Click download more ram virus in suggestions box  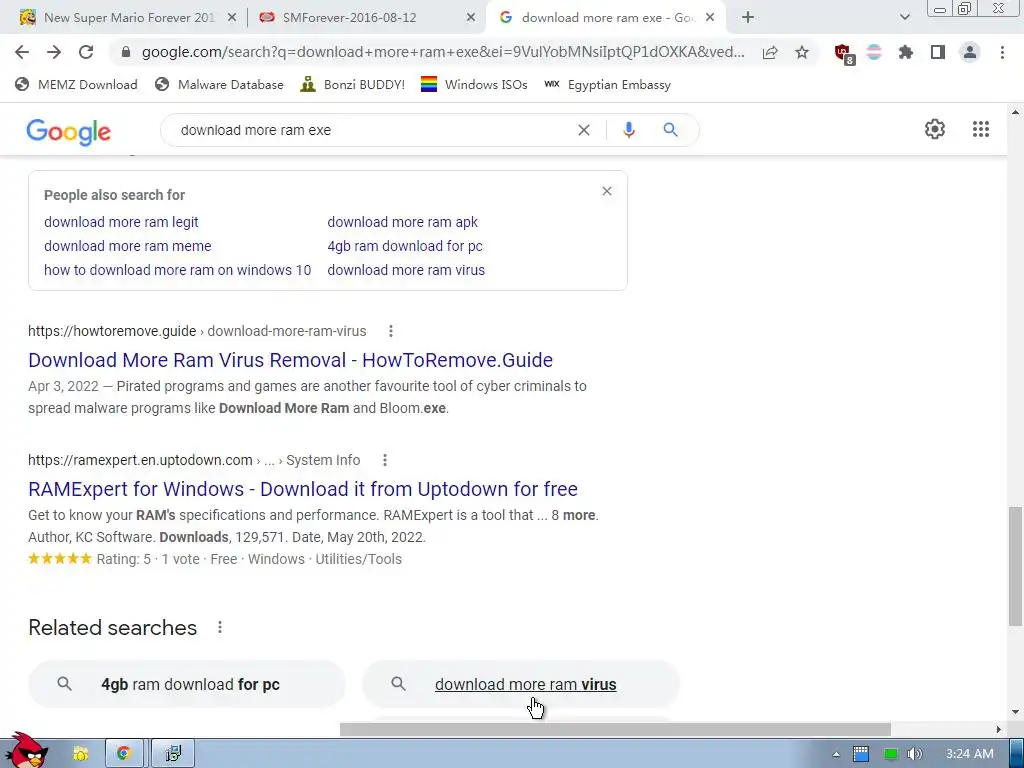click(x=406, y=270)
